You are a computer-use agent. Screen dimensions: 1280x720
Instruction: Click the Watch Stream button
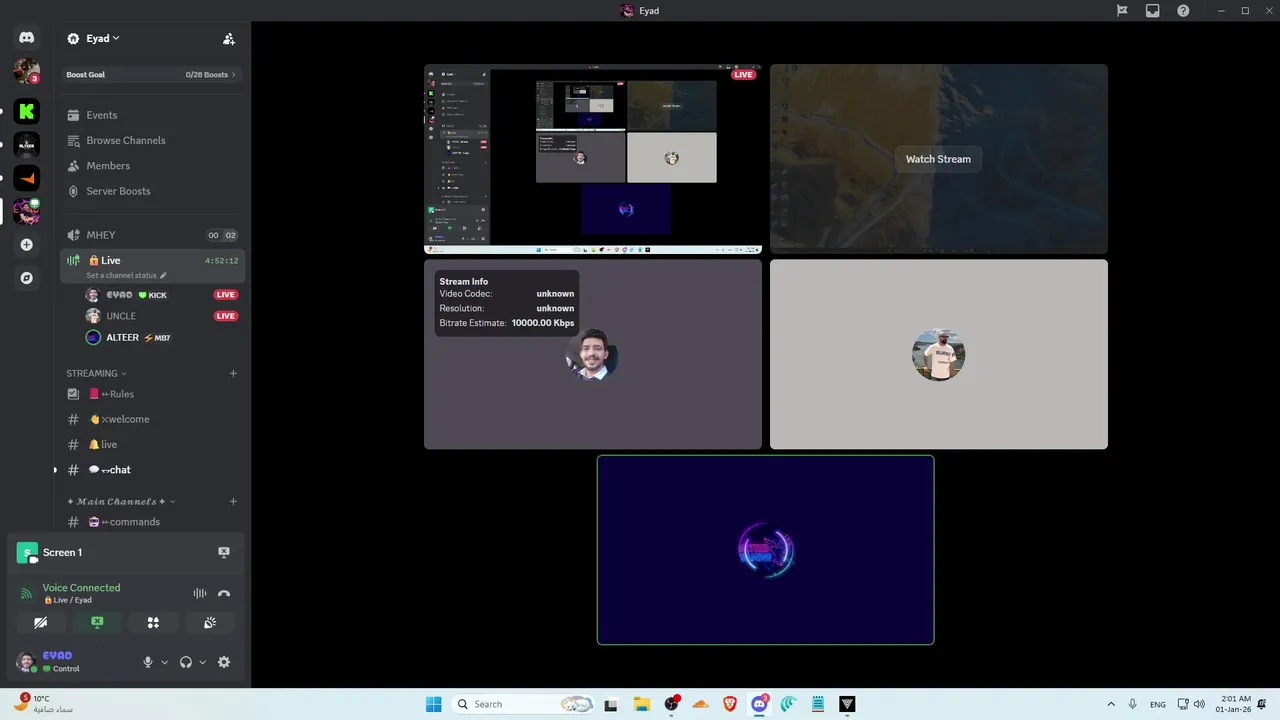938,159
